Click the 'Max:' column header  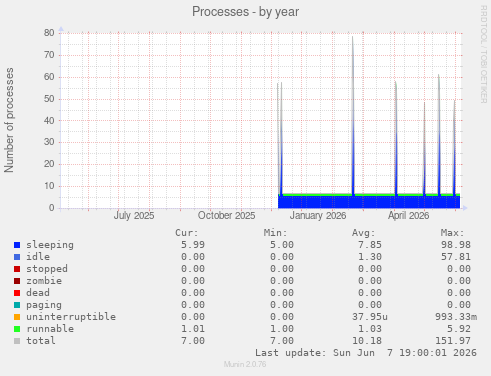(452, 233)
